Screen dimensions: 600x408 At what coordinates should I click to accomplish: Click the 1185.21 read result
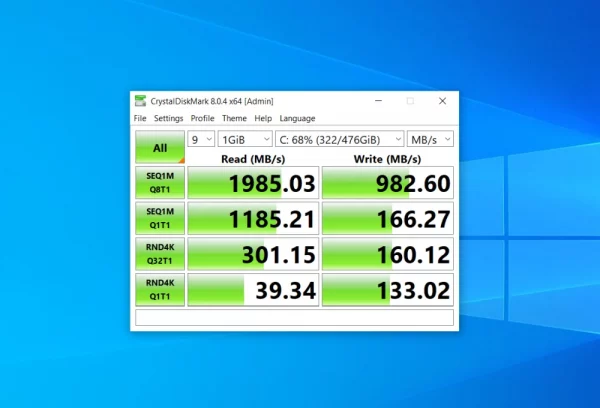[x=253, y=218]
